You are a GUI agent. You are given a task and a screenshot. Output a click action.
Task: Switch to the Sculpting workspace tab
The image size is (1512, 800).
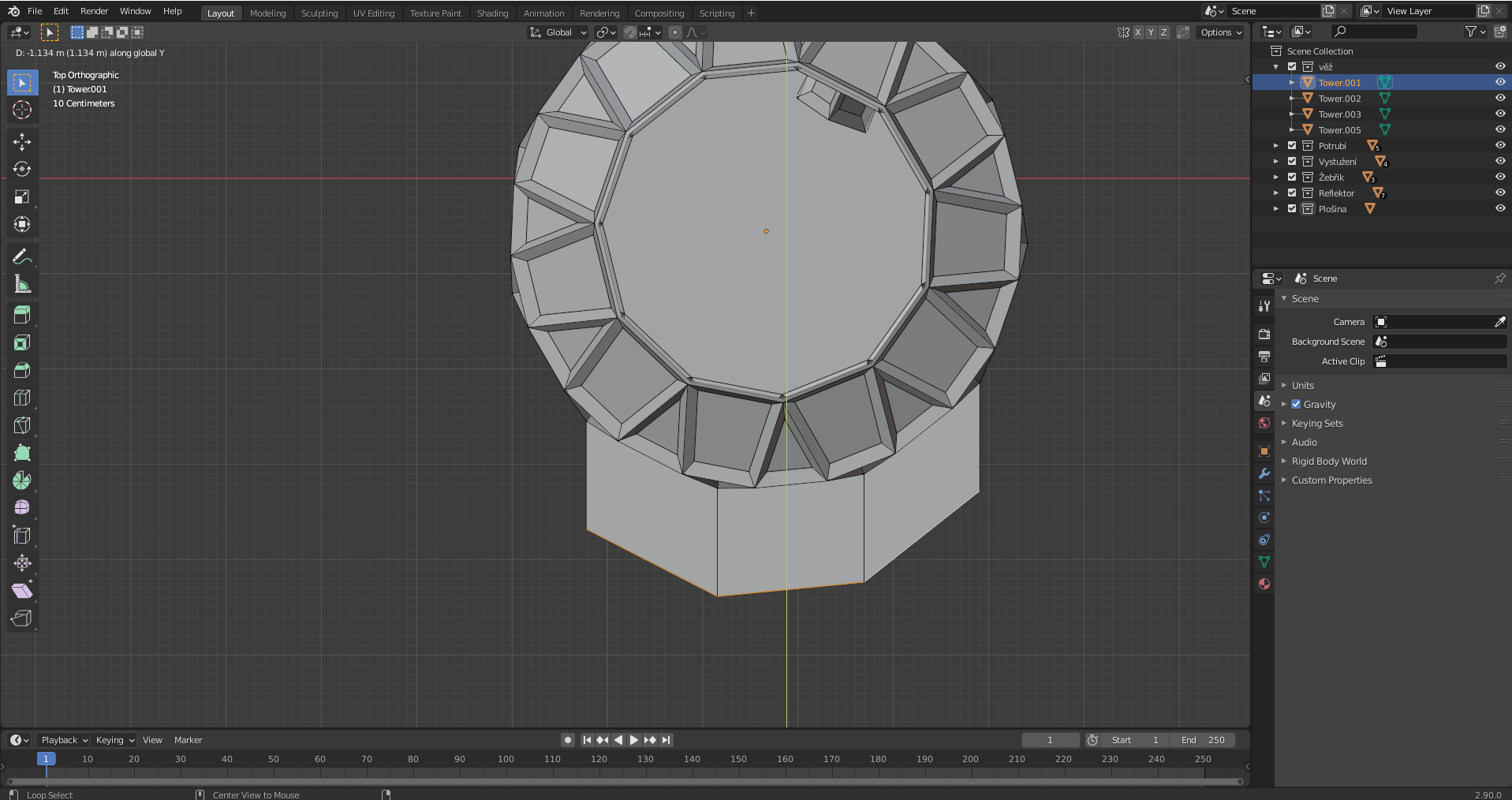click(319, 13)
